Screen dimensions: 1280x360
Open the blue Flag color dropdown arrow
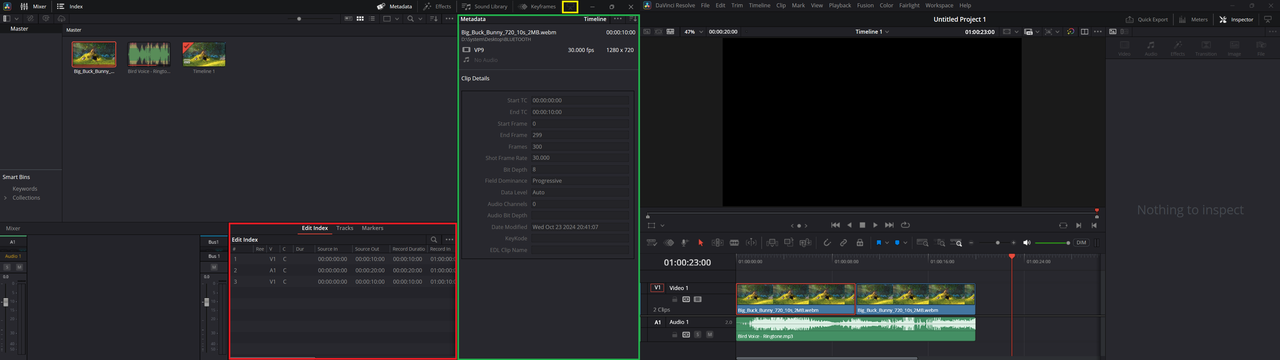coord(887,243)
